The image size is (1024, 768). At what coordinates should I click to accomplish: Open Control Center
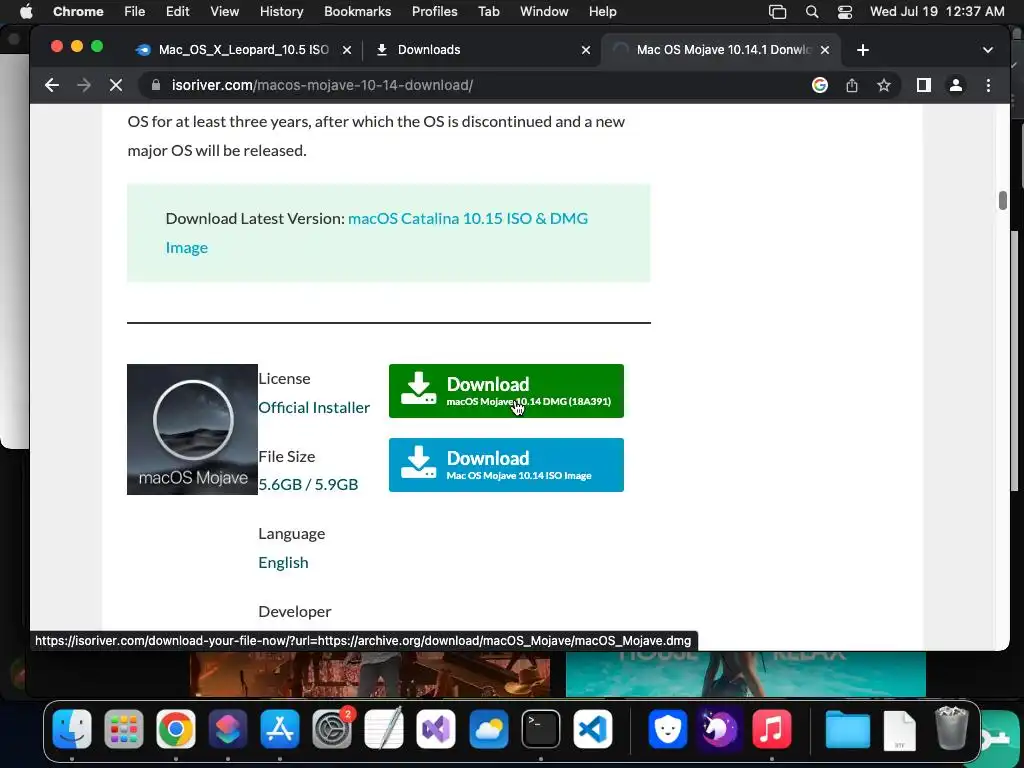[x=844, y=12]
